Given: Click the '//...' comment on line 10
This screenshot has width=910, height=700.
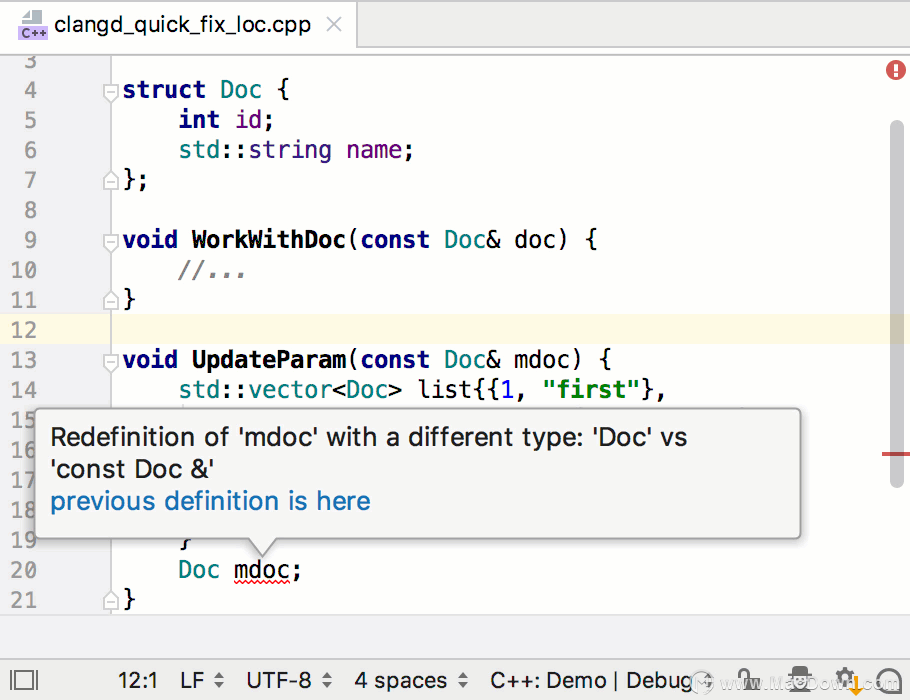Looking at the screenshot, I should click(212, 270).
